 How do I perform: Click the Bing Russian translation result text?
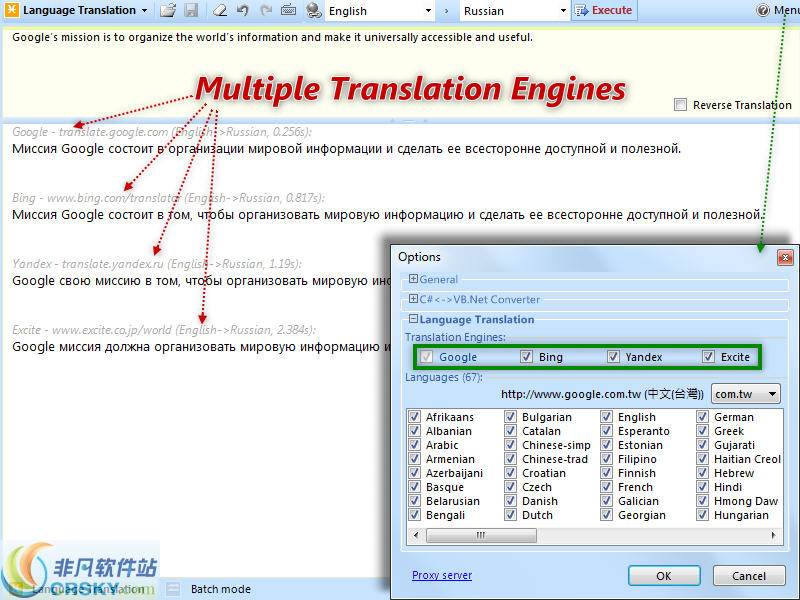point(389,214)
